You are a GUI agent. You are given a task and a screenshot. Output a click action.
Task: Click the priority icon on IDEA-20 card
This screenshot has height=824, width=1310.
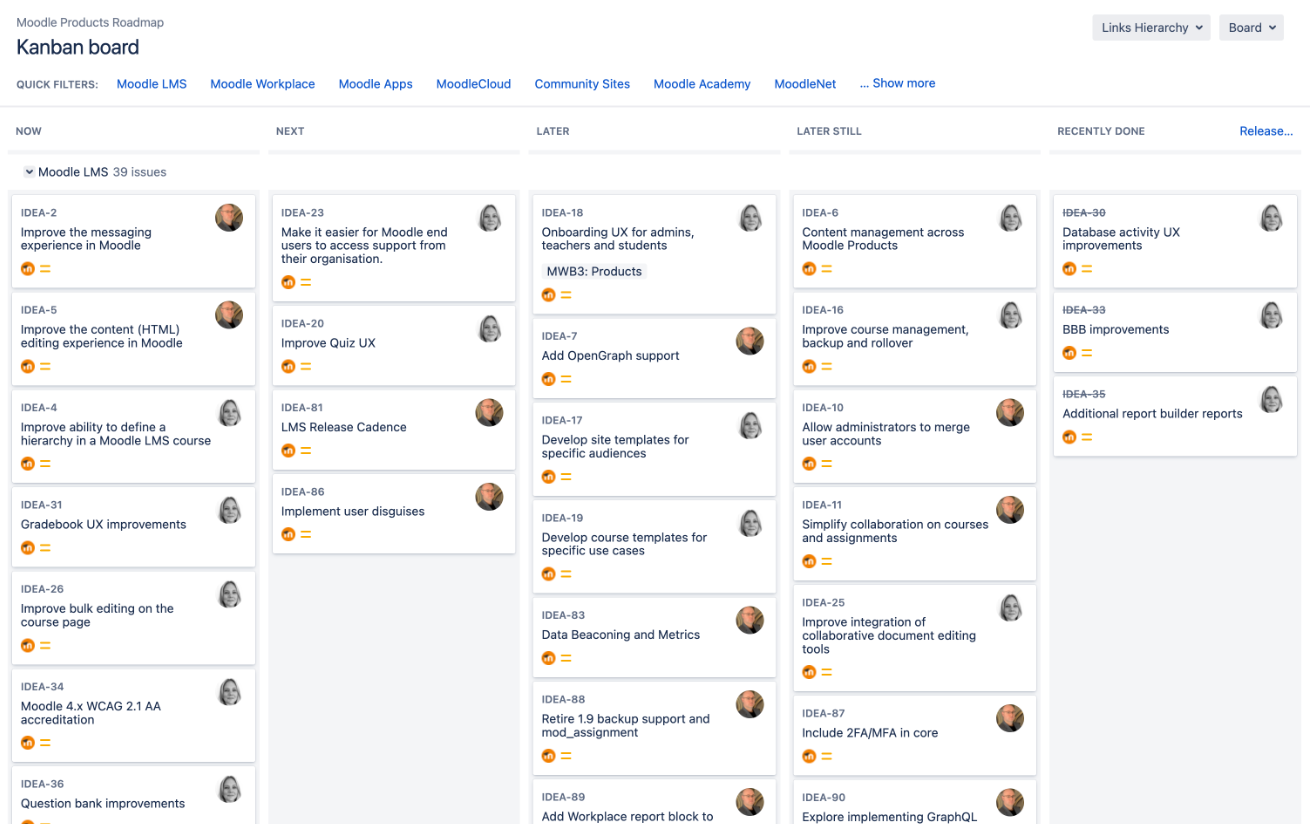tap(306, 367)
